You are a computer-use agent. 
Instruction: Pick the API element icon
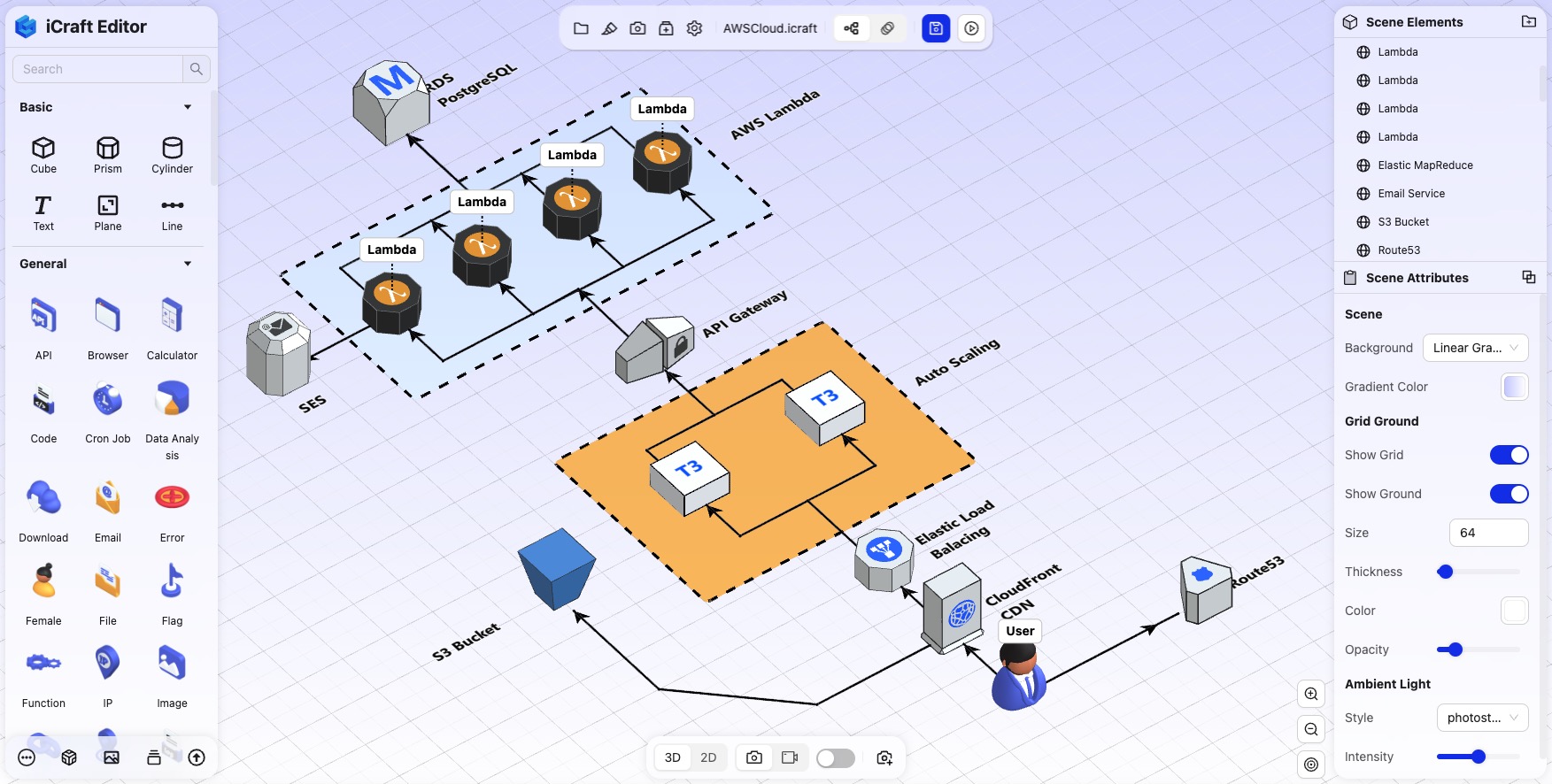(43, 316)
